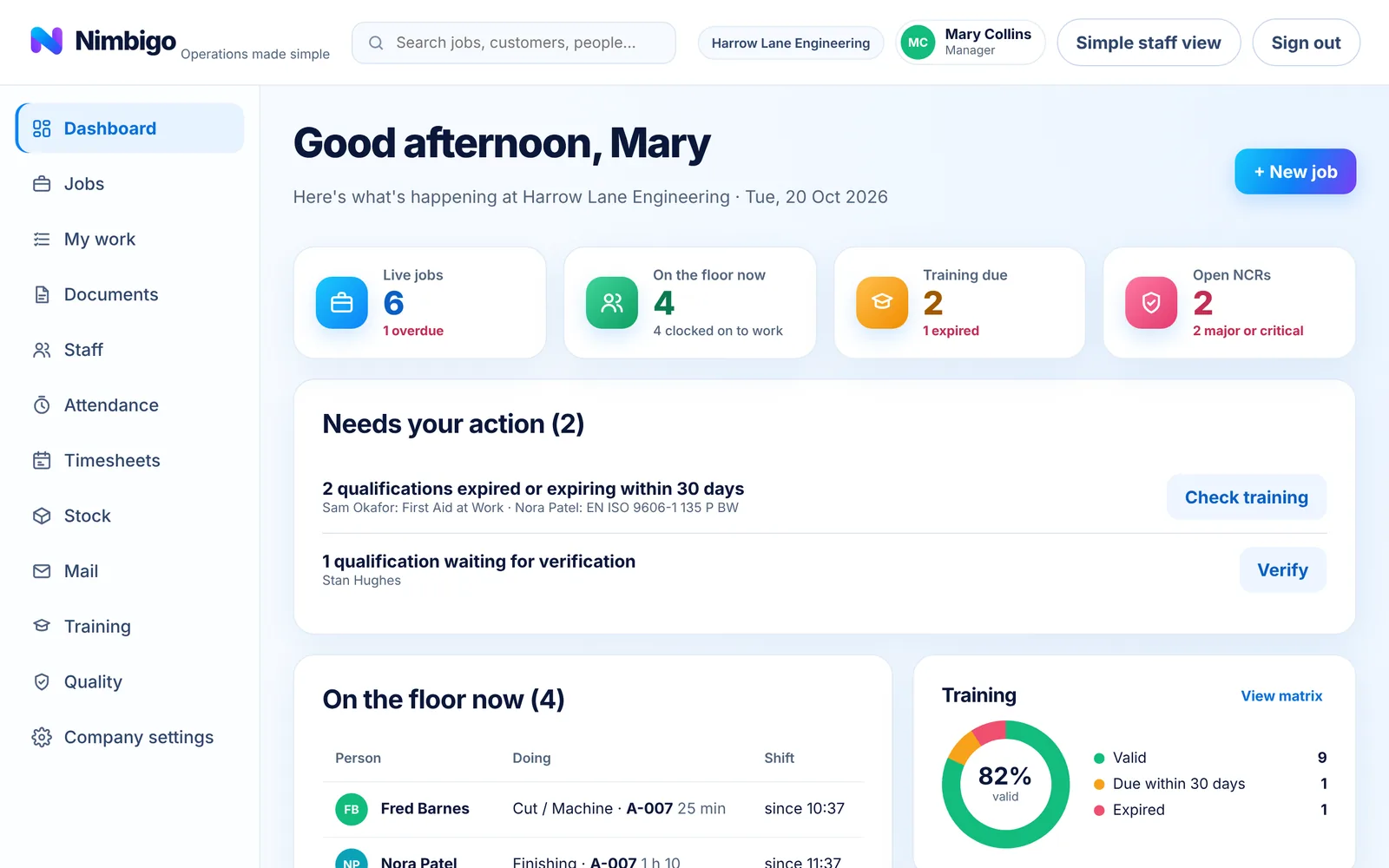Open the View matrix link
1389x868 pixels.
tap(1281, 696)
